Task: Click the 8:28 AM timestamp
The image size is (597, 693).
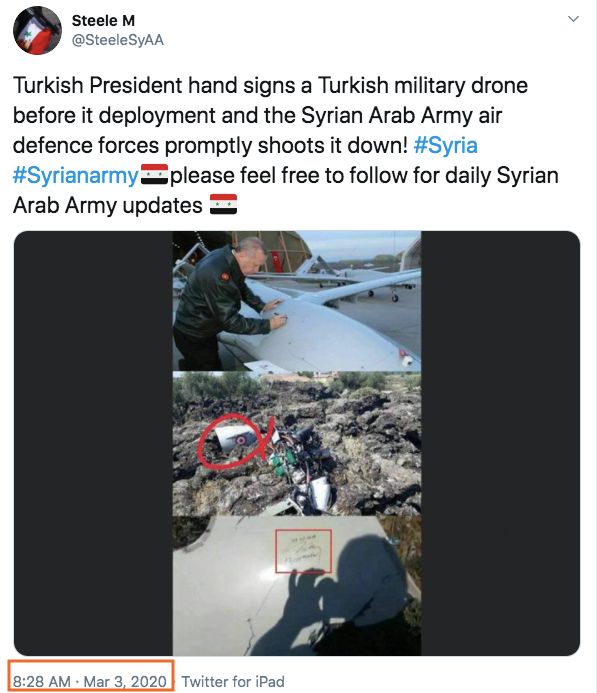Action: (42, 681)
